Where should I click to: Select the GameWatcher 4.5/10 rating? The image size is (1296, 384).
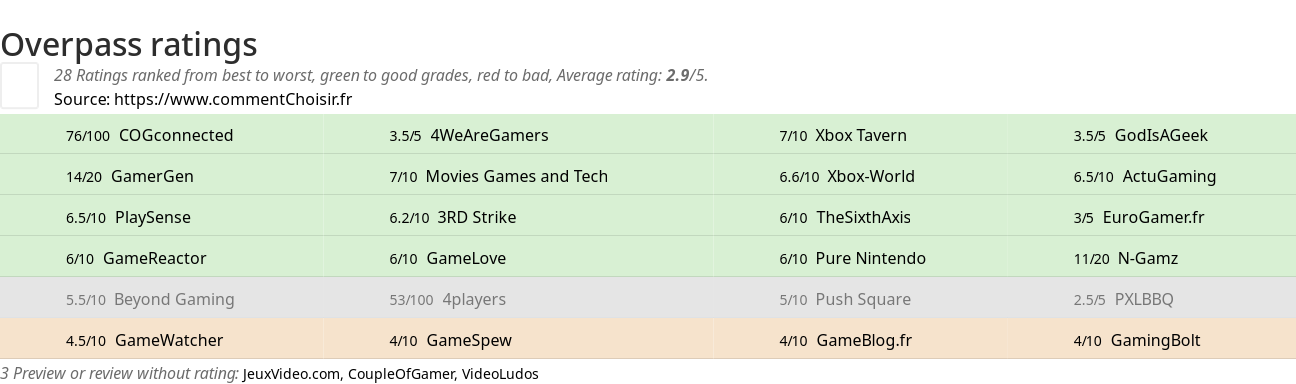tap(145, 340)
